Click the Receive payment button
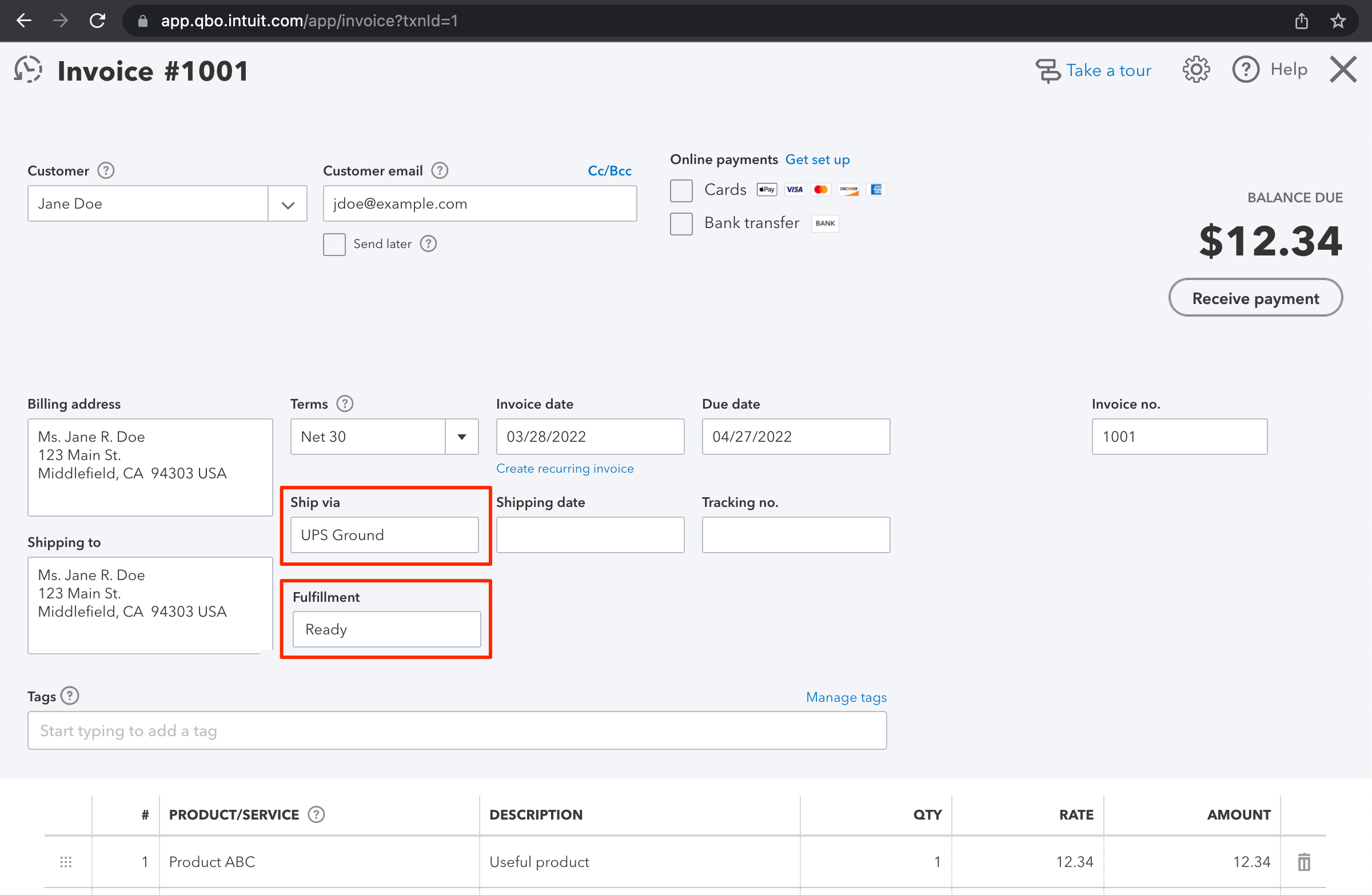The image size is (1372, 895). click(1255, 298)
